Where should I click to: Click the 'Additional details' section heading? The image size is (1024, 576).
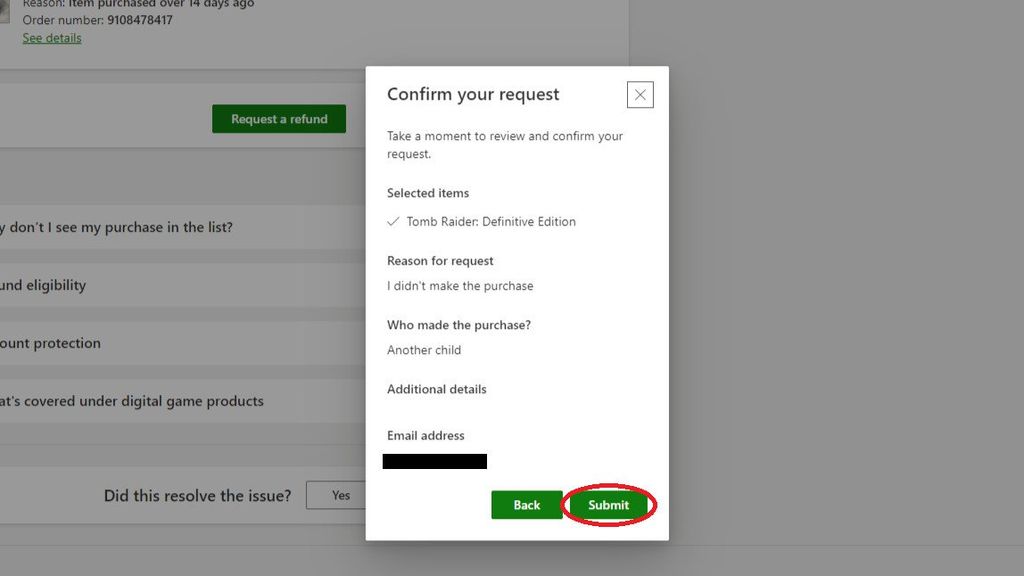point(437,389)
